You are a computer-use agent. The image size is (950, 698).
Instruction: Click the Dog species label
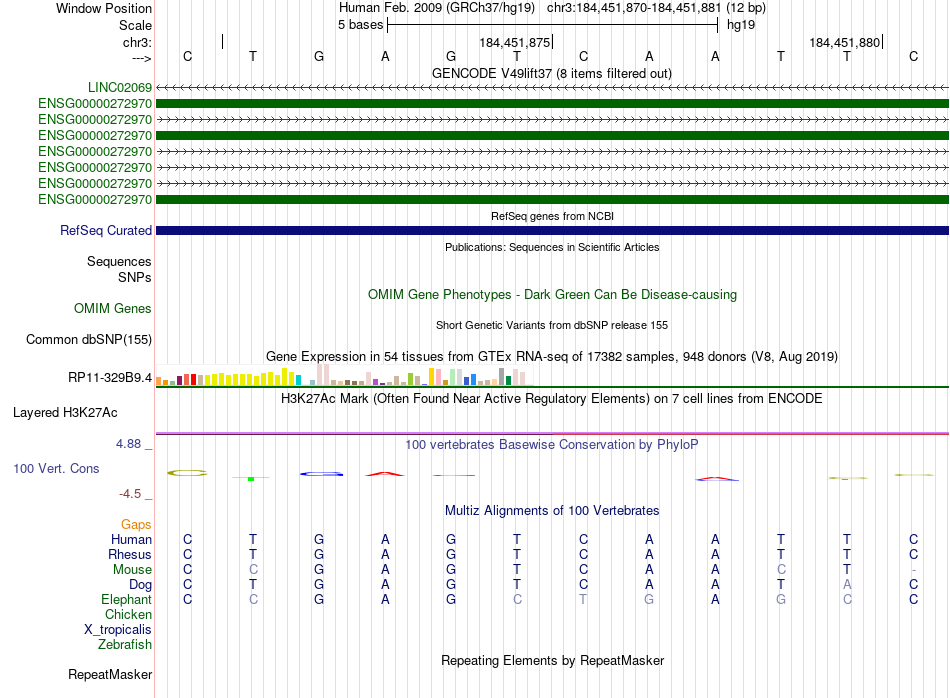140,585
